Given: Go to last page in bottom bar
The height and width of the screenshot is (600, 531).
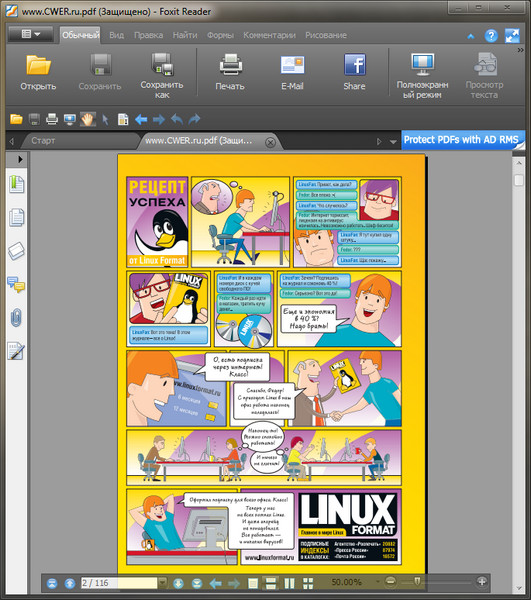Looking at the screenshot, I should (x=197, y=583).
